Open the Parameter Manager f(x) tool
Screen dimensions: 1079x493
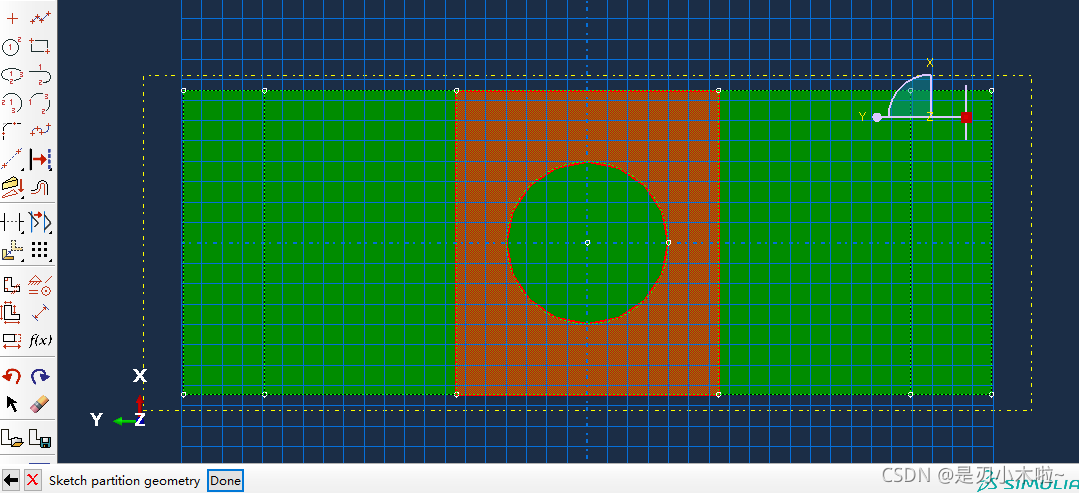point(40,341)
